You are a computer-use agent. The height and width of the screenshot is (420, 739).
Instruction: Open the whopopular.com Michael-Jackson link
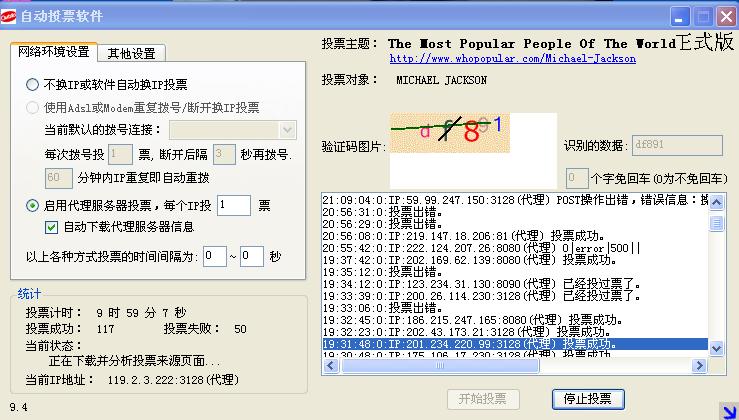point(513,58)
